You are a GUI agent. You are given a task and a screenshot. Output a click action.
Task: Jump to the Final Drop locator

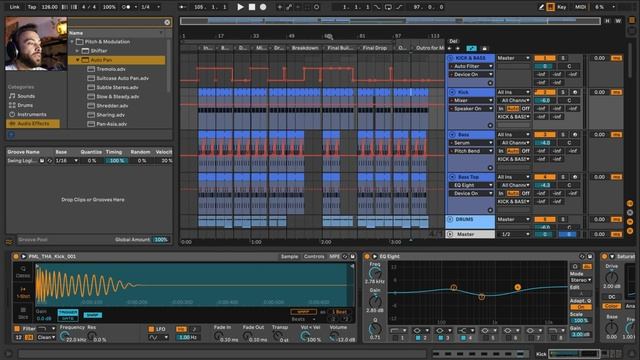374,48
